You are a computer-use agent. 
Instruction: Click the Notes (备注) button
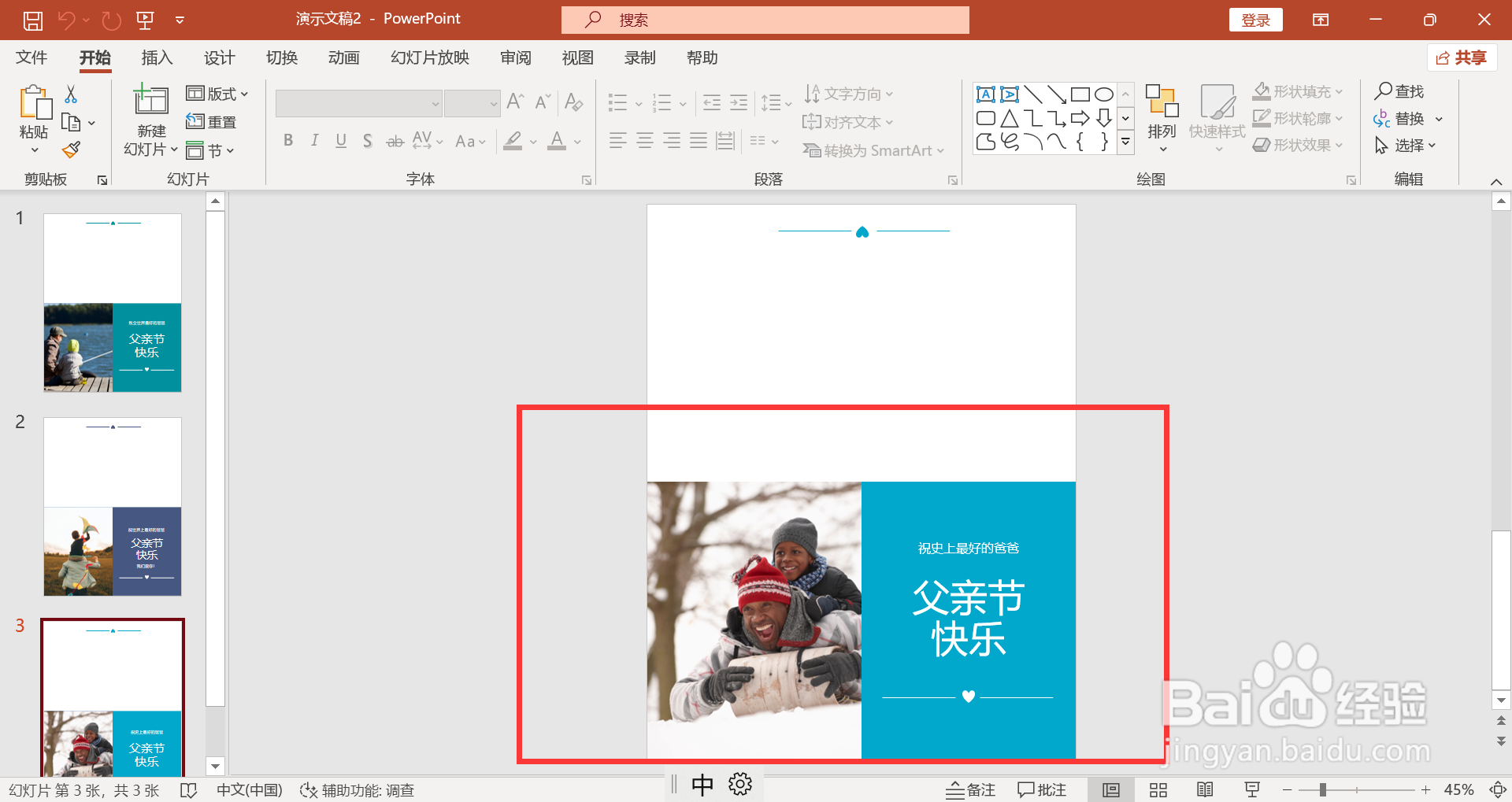coord(971,789)
